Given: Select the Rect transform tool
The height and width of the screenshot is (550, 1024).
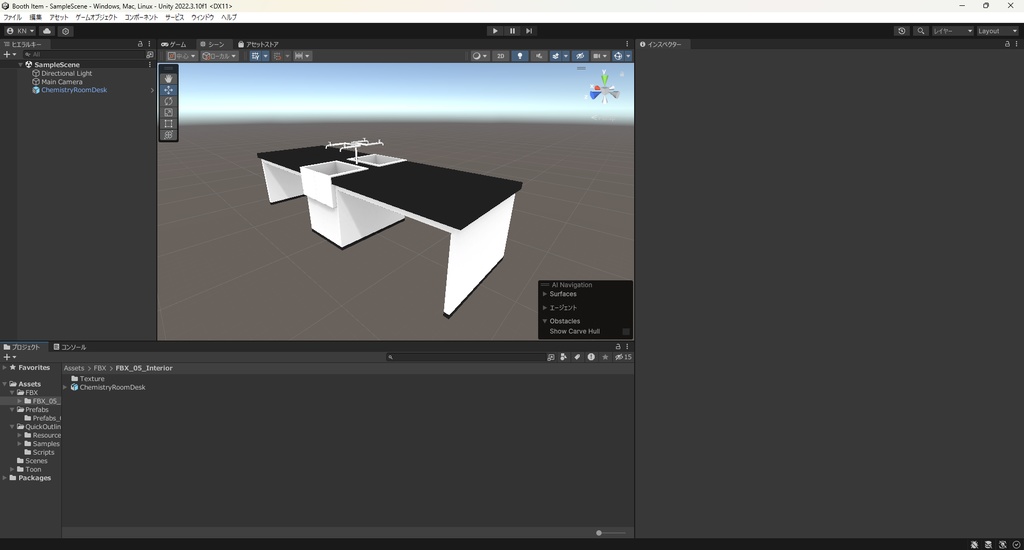Looking at the screenshot, I should click(x=168, y=123).
